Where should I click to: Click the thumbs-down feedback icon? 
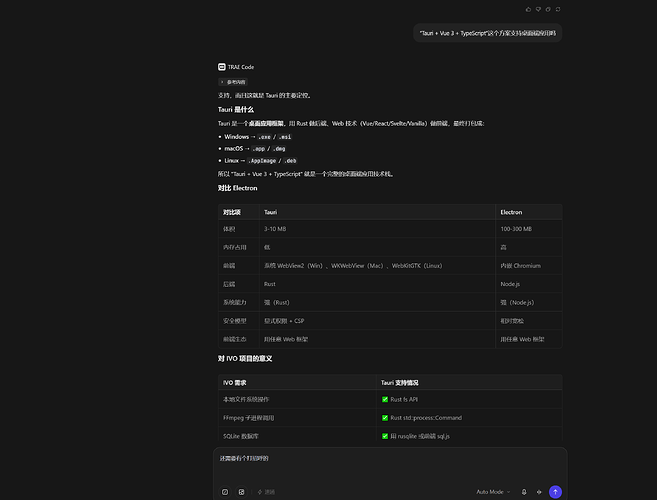(538, 9)
